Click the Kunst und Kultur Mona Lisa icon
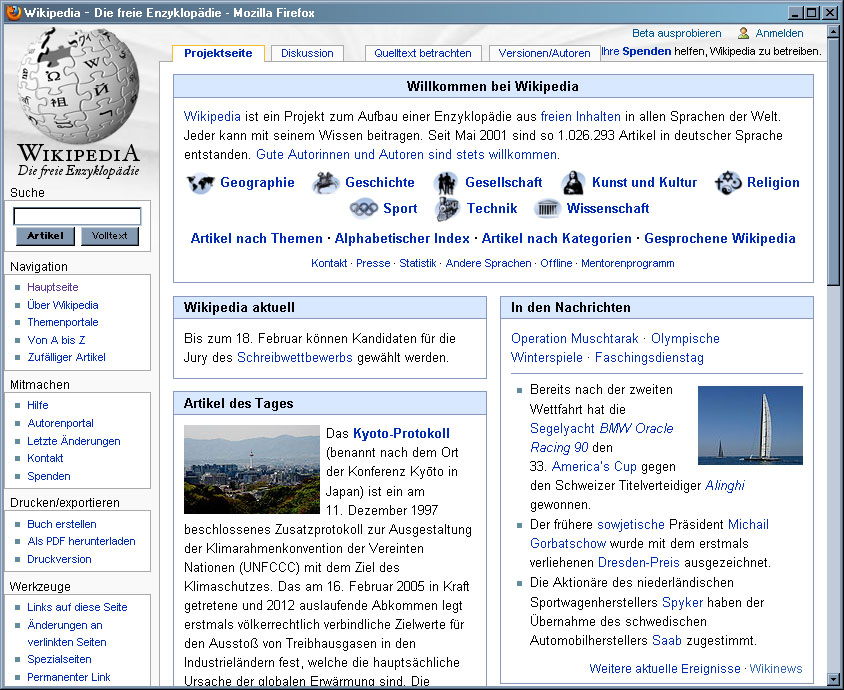 (x=573, y=183)
